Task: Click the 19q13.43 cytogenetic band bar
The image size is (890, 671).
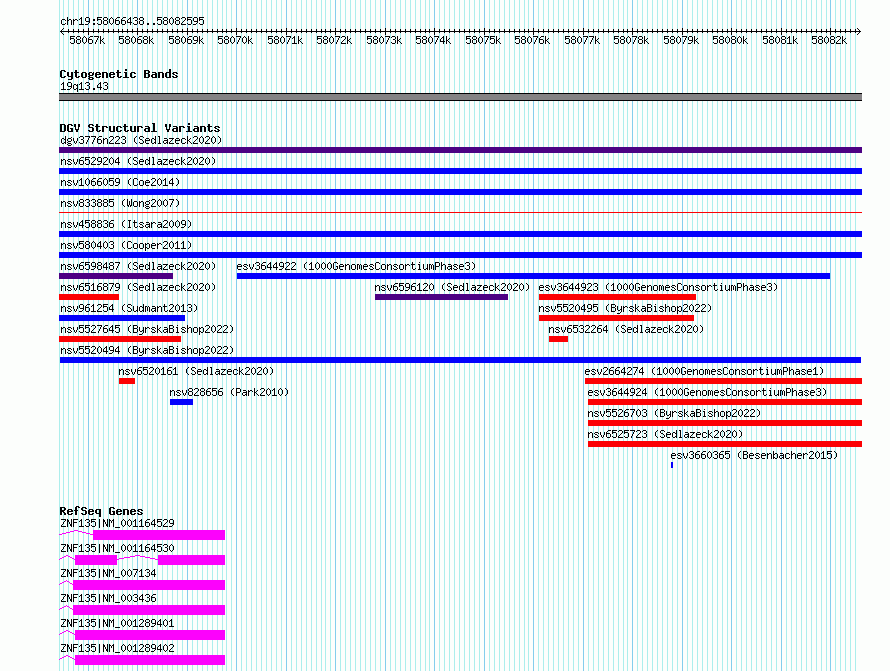Action: tap(460, 97)
